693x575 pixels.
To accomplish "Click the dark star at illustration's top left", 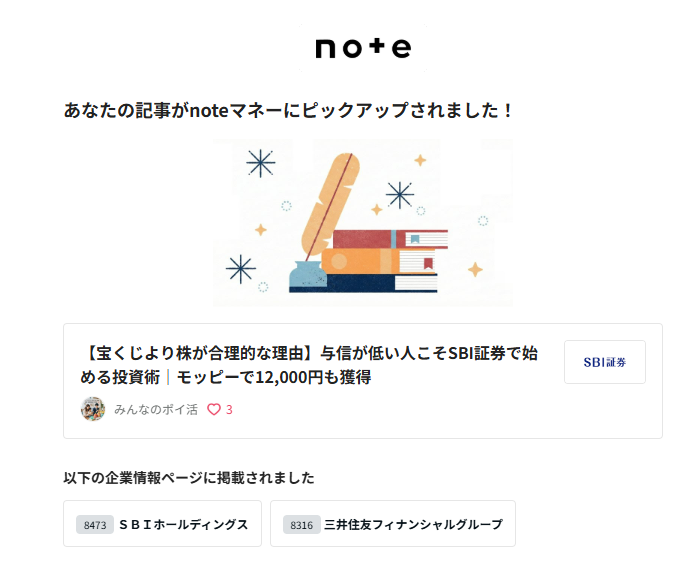I will pyautogui.click(x=260, y=162).
